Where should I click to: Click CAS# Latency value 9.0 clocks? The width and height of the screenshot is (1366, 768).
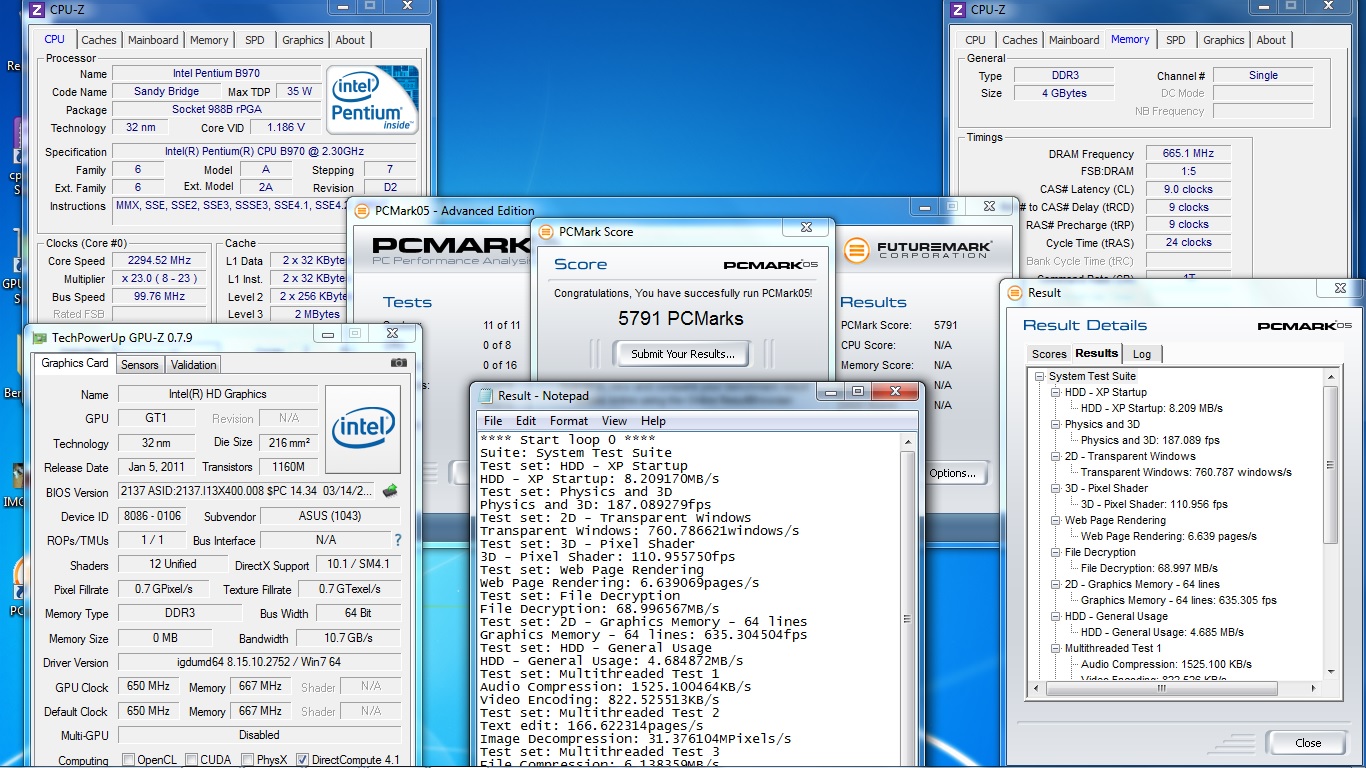tap(1188, 189)
